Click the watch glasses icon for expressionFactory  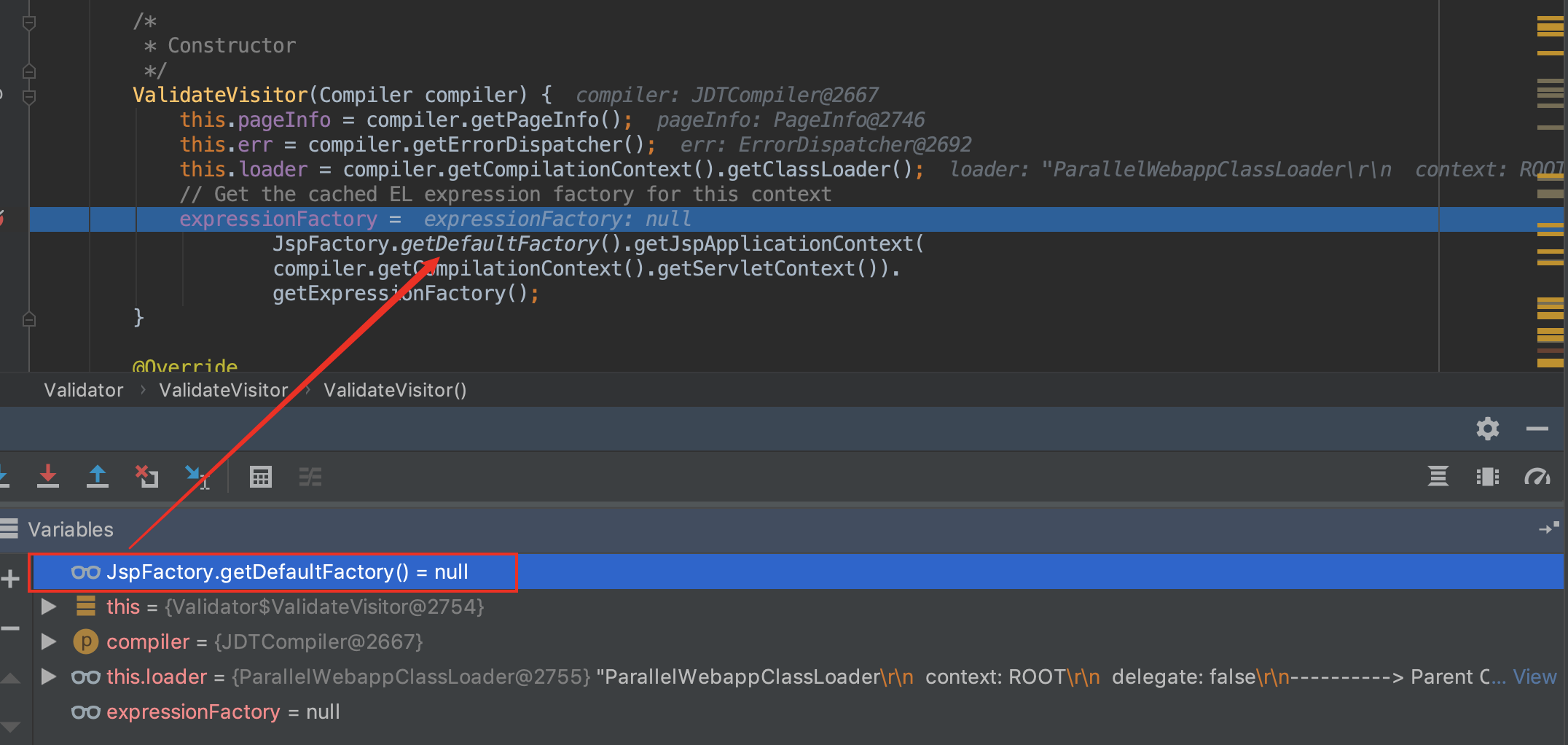click(x=85, y=712)
